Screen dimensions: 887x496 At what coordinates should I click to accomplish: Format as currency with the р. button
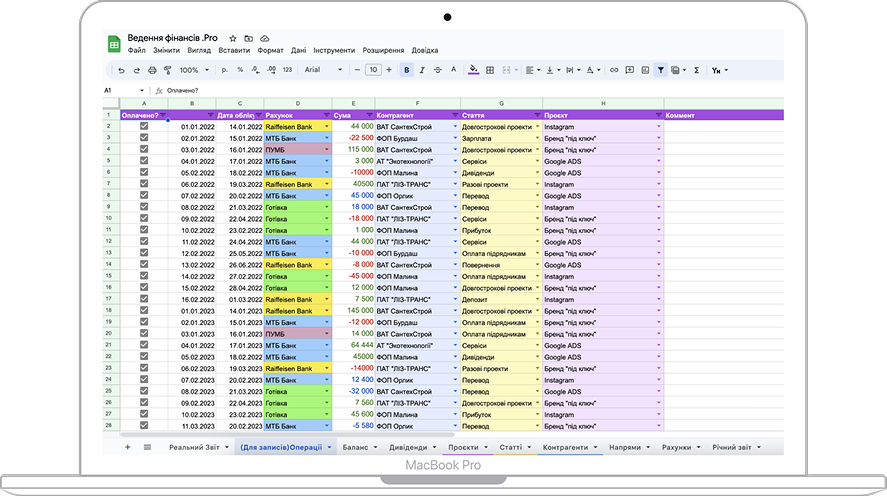pyautogui.click(x=225, y=70)
